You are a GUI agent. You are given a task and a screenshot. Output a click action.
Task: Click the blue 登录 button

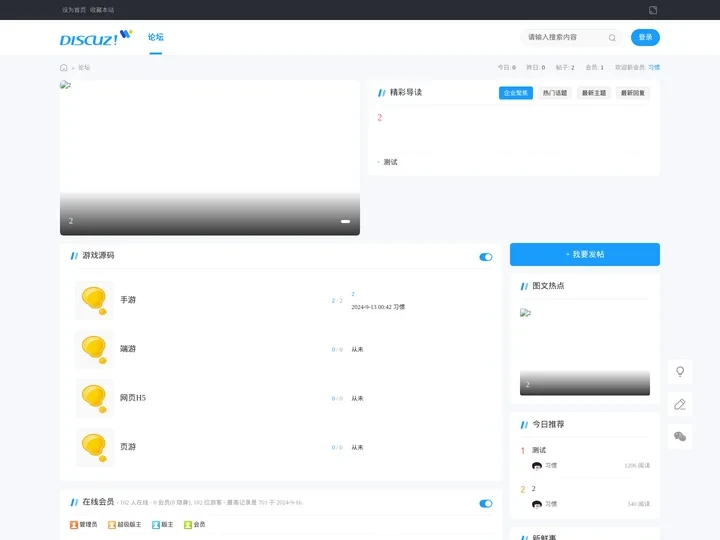coord(645,37)
